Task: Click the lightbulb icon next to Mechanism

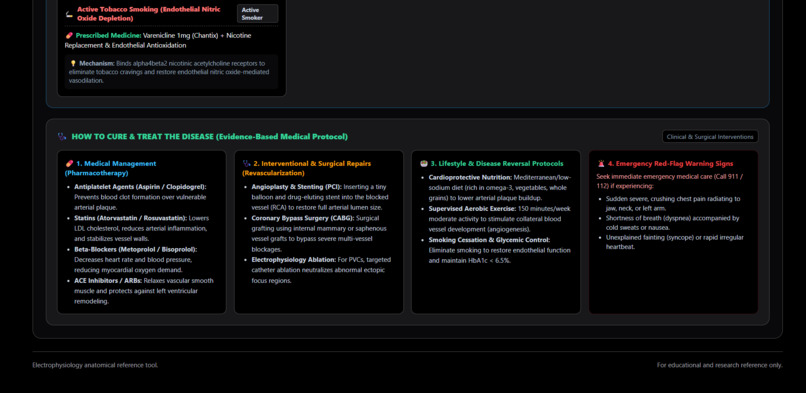Action: tap(73, 63)
